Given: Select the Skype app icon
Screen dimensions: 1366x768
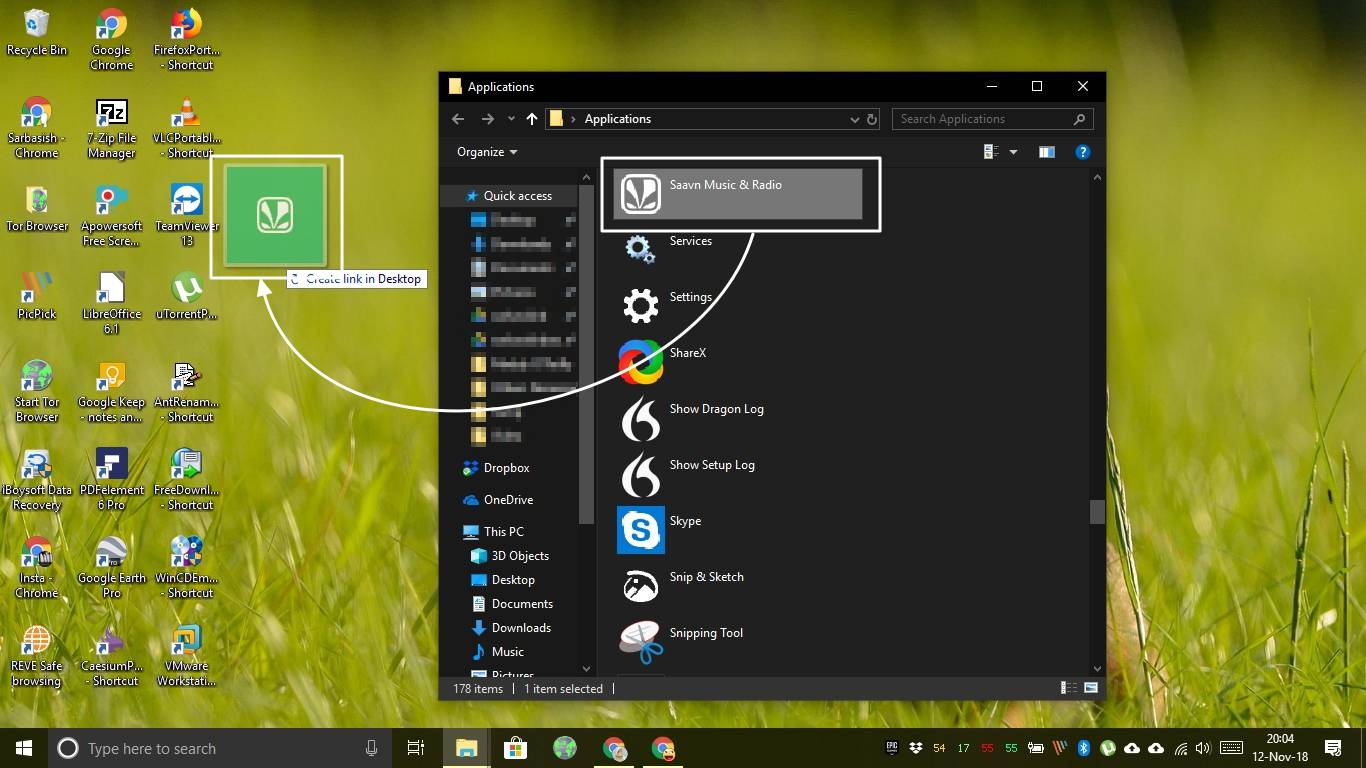Looking at the screenshot, I should (x=640, y=529).
